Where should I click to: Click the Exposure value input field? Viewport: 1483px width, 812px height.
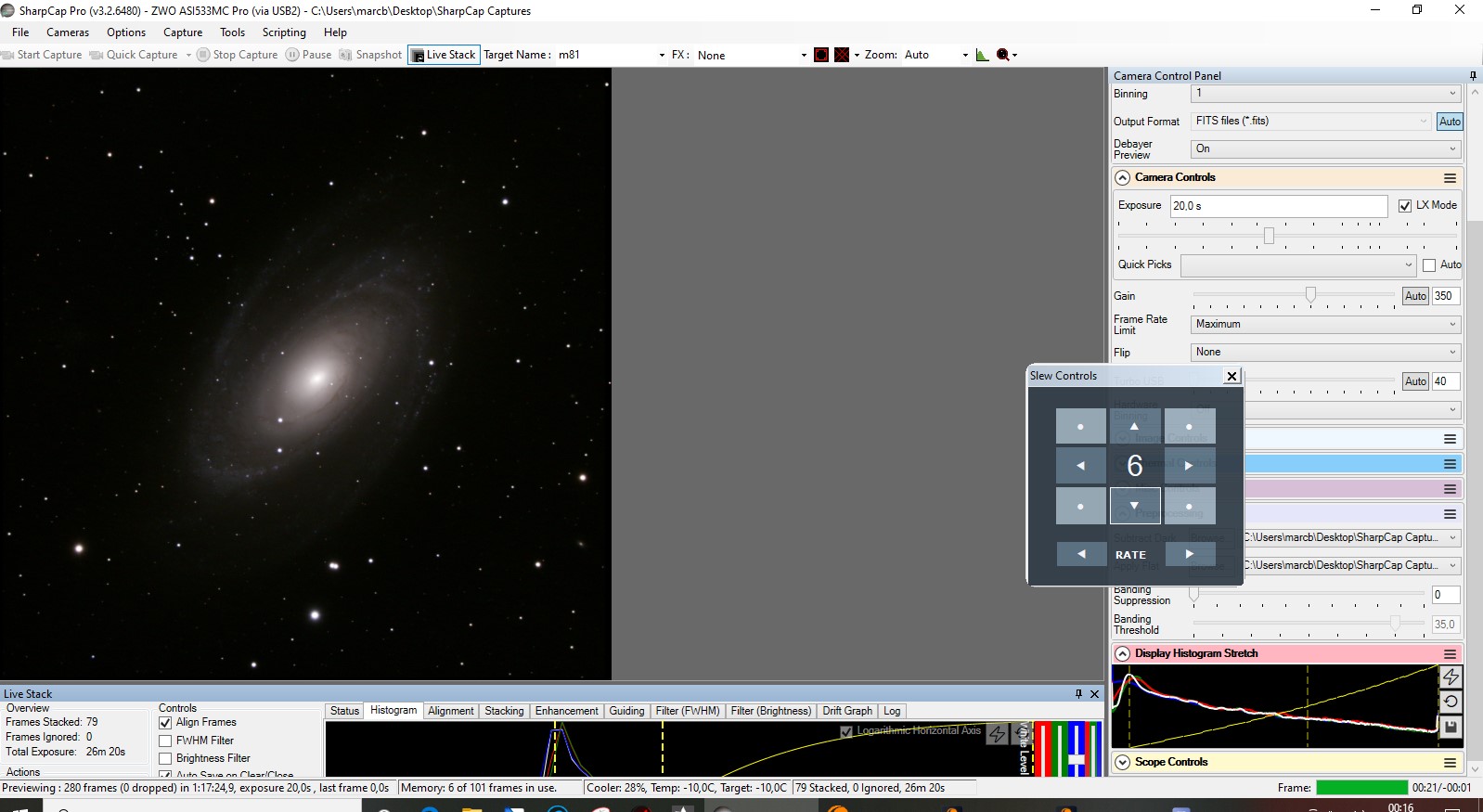1278,206
